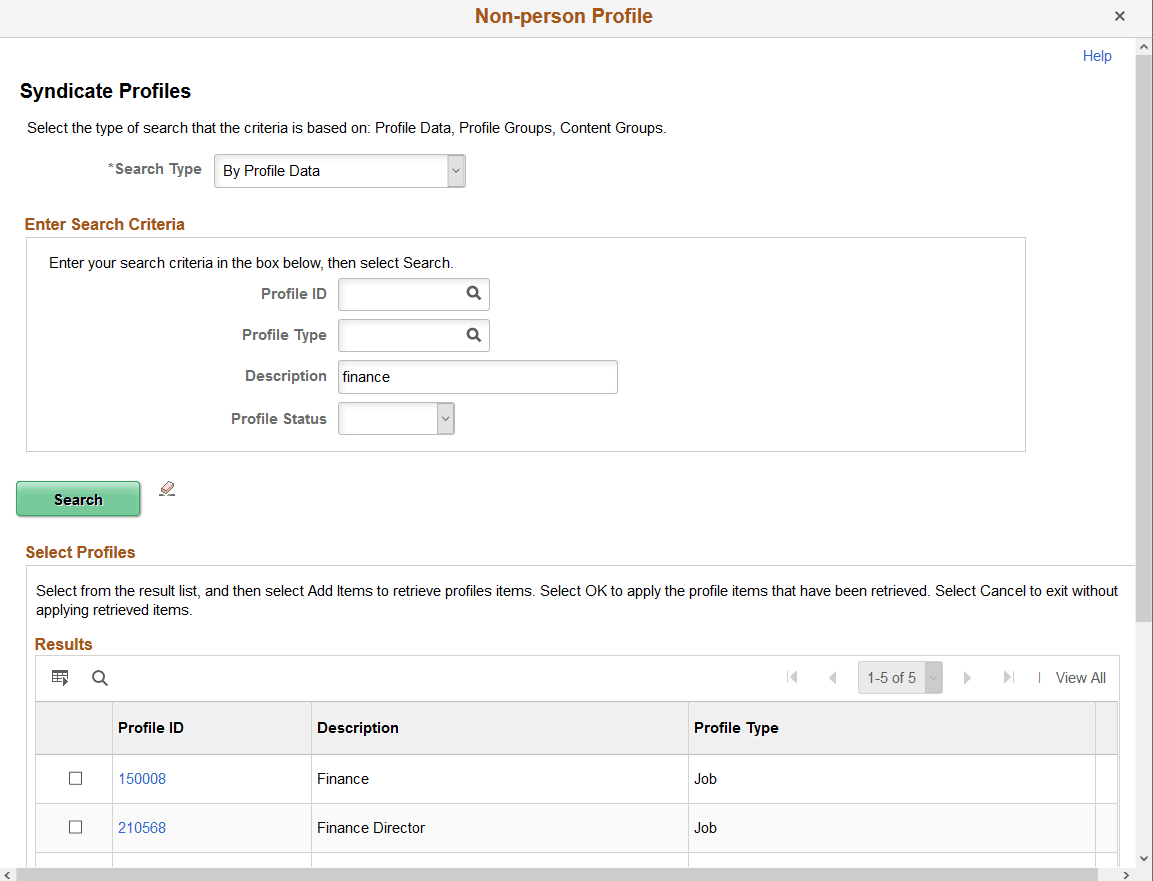Tick the checkbox in the first results row
This screenshot has width=1153, height=881.
coord(75,778)
